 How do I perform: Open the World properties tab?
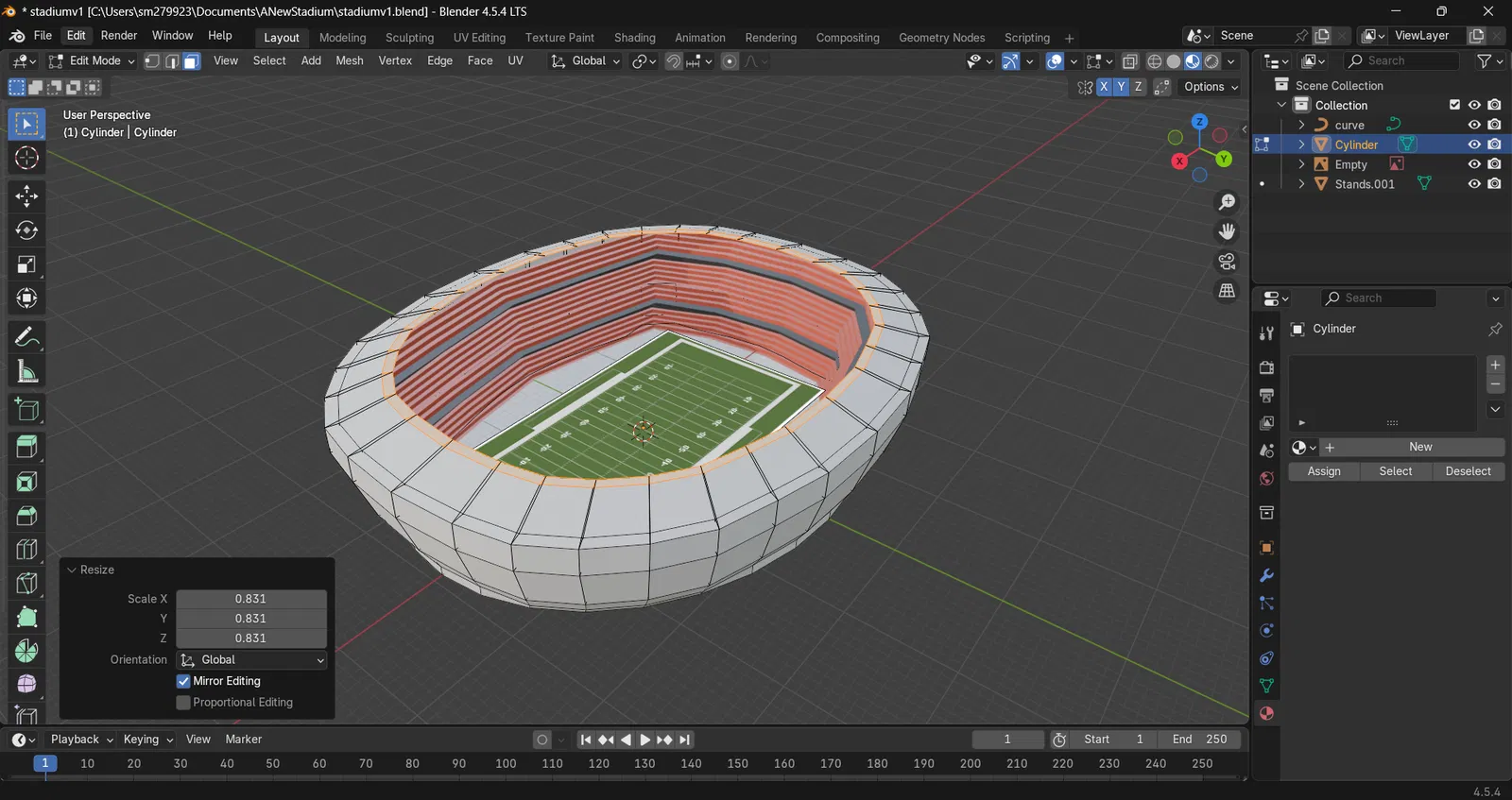point(1266,478)
